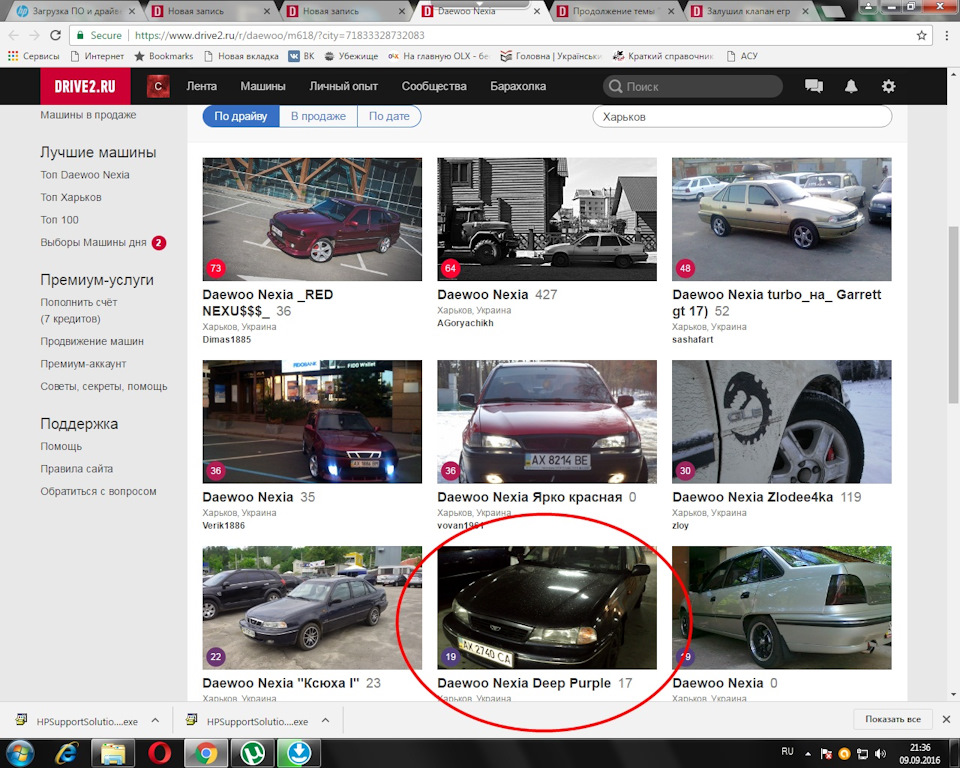Open Обратиться с вопросом link
Screen dimensions: 960x768
(x=99, y=491)
